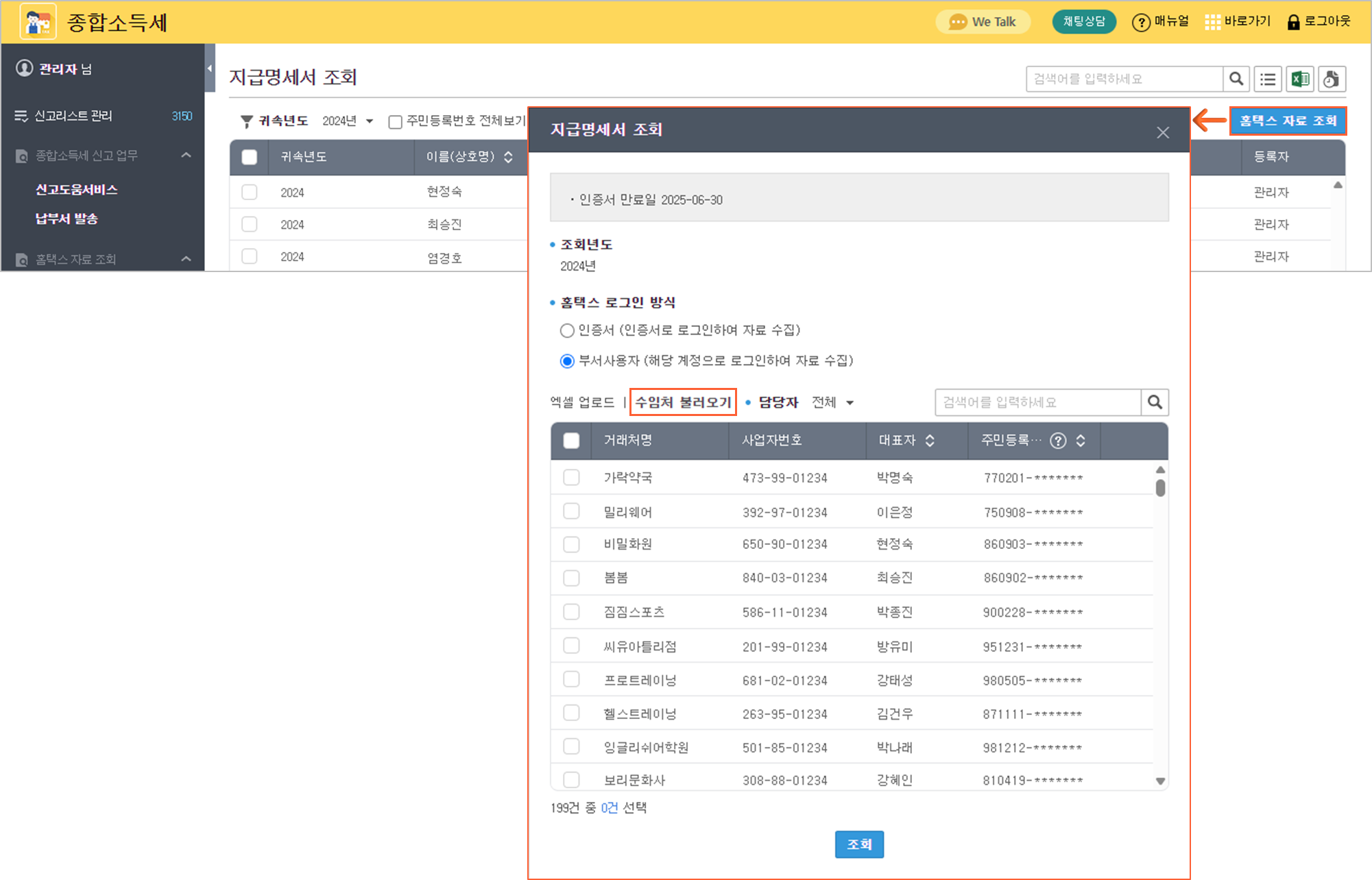This screenshot has width=1372, height=880.
Task: Click the 로그아웃 lock icon
Action: click(1293, 23)
